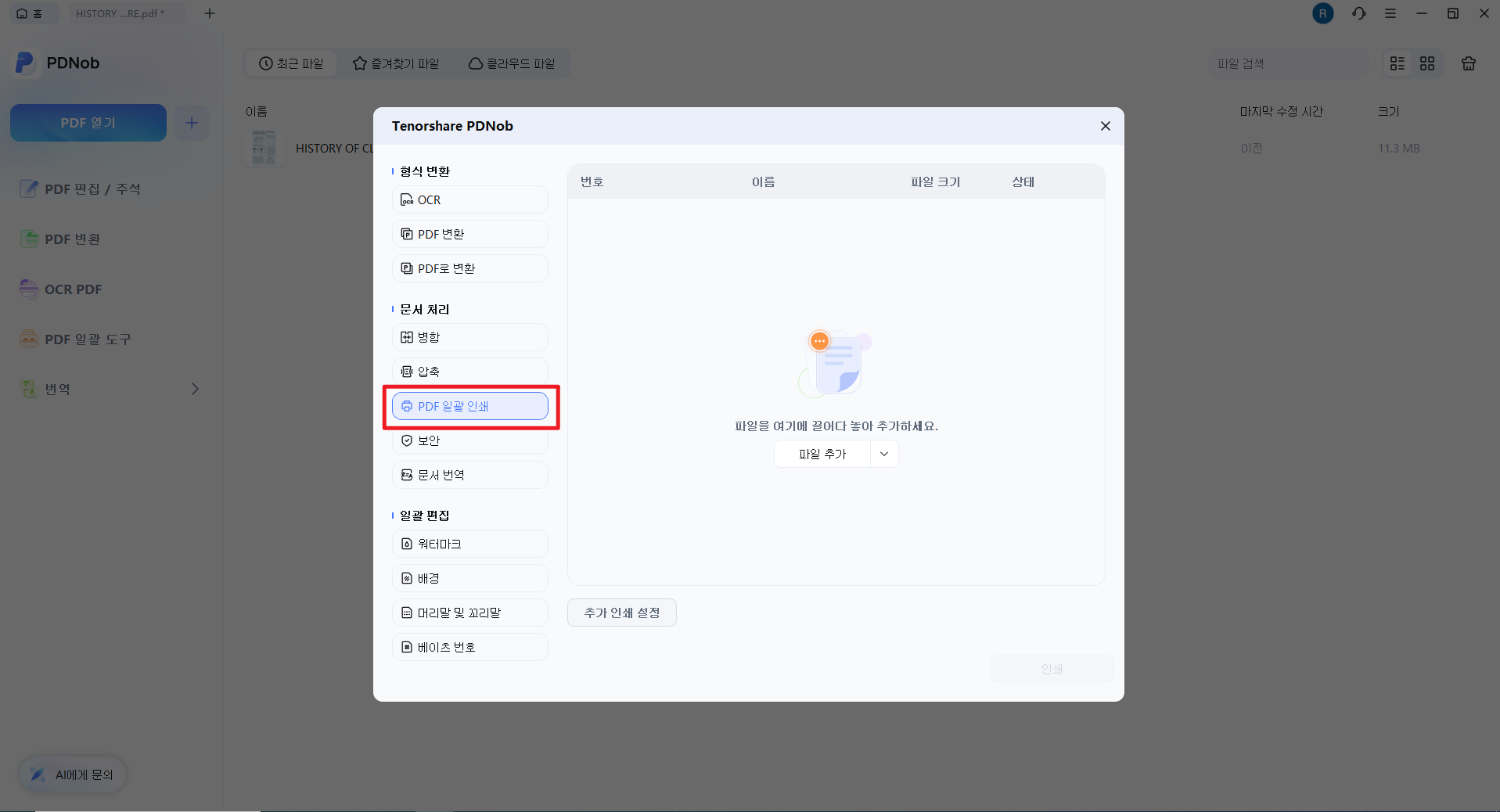The width and height of the screenshot is (1500, 812).
Task: Choose PDF로 변환 in the dialog
Action: coord(469,268)
